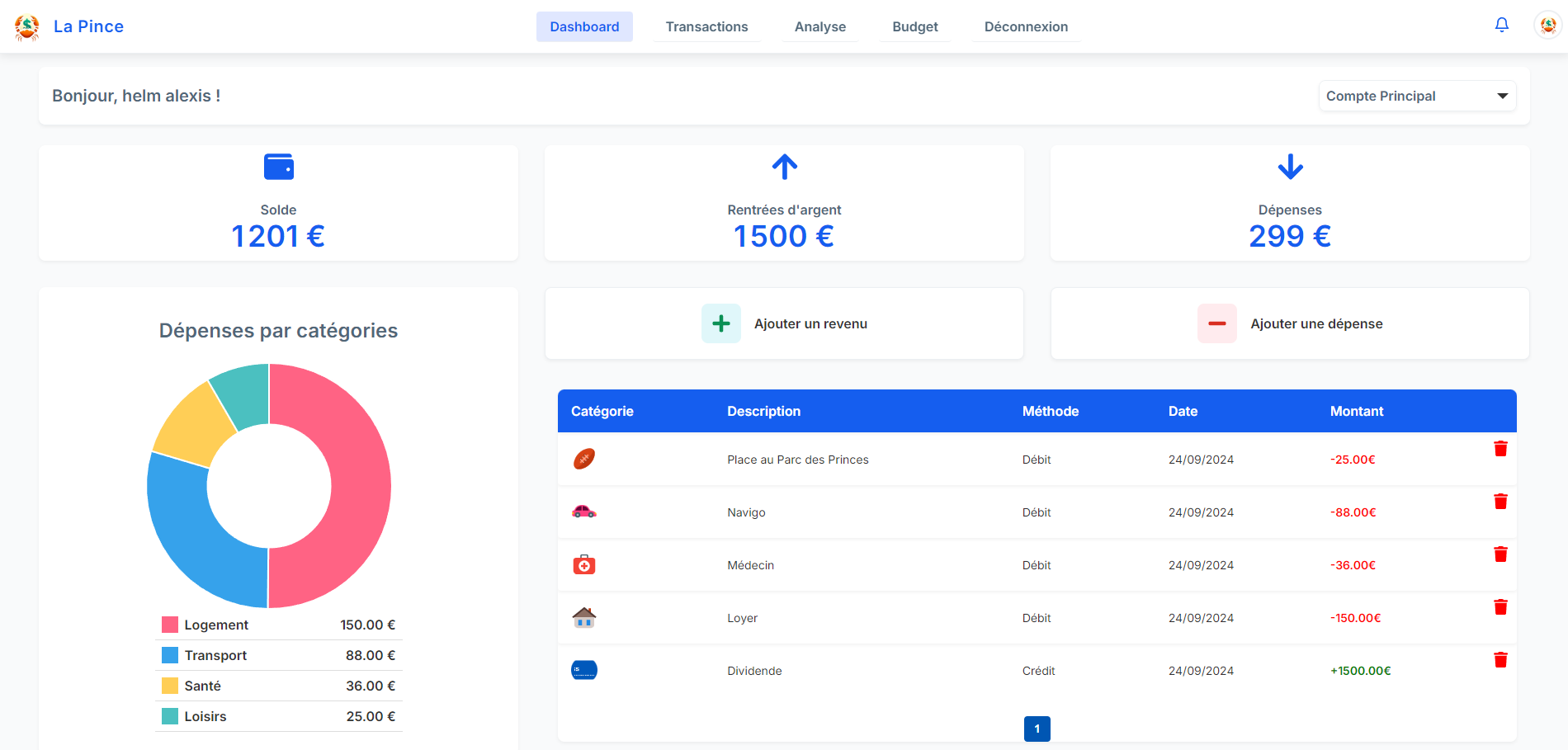
Task: Click the card icon on Dividende row
Action: coord(584,670)
